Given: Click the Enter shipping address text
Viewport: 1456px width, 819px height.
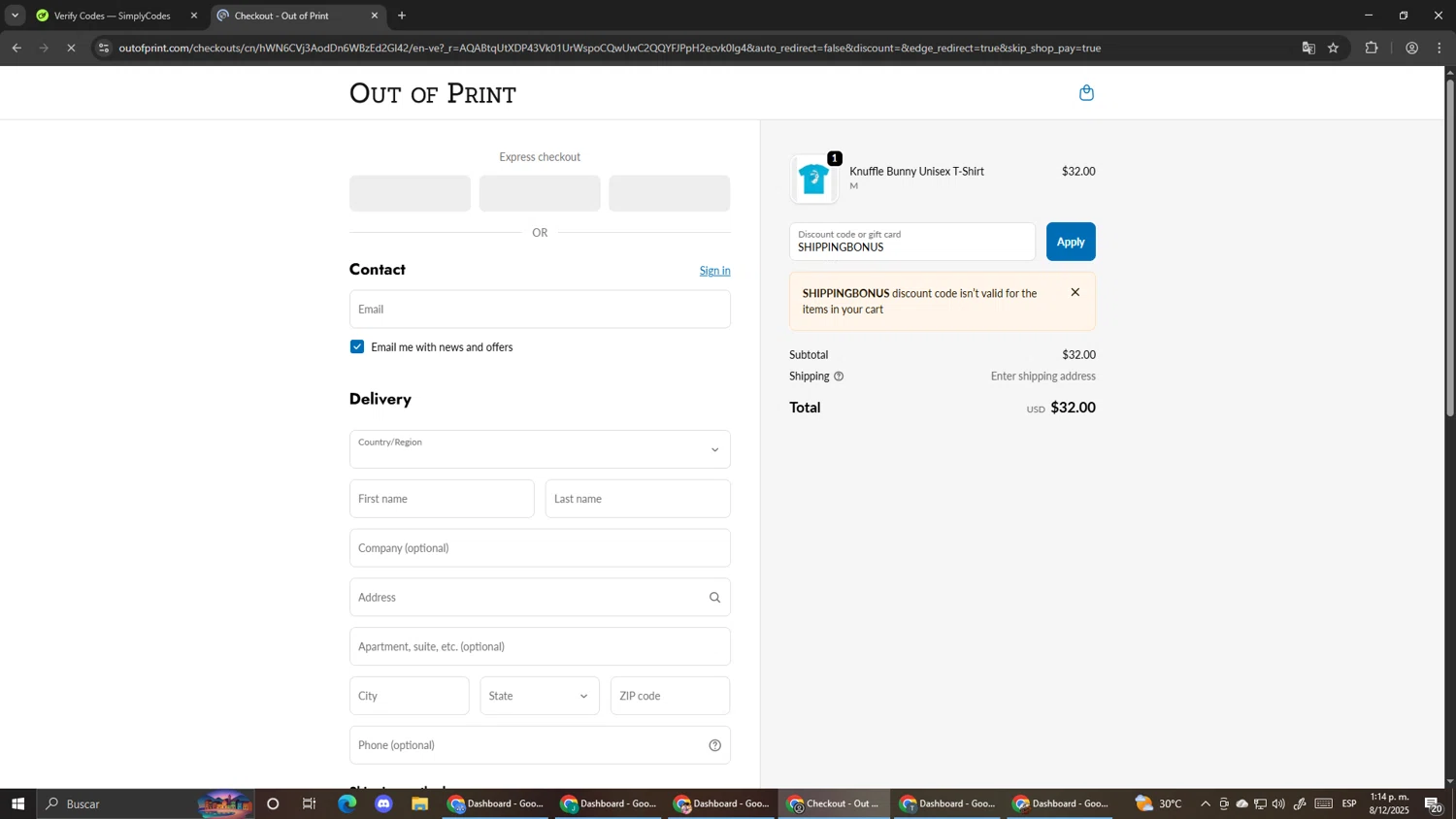Looking at the screenshot, I should pyautogui.click(x=1042, y=377).
